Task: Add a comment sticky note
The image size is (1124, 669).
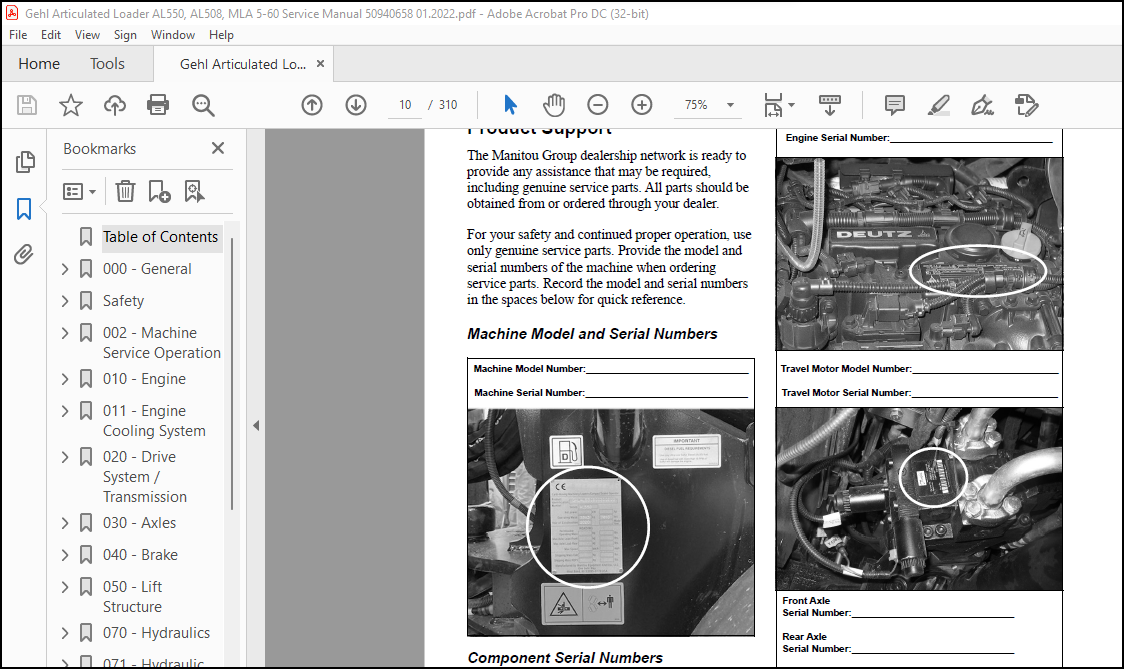Action: pyautogui.click(x=895, y=105)
